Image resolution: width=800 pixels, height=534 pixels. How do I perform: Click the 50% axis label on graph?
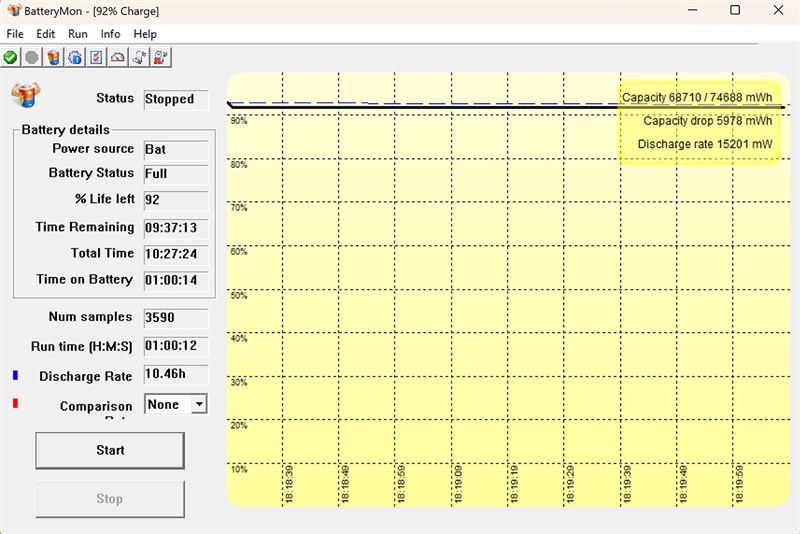pyautogui.click(x=239, y=295)
